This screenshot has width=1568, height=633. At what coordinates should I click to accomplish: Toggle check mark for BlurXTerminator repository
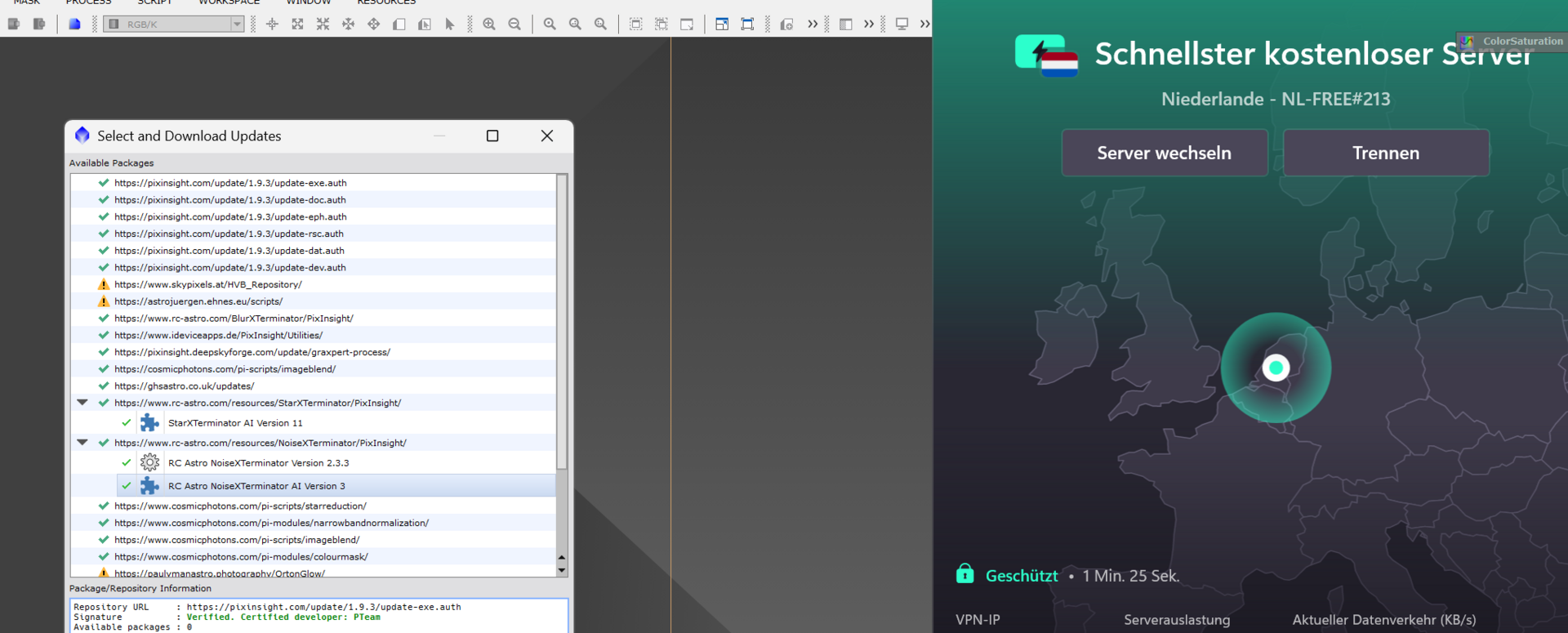tap(104, 319)
